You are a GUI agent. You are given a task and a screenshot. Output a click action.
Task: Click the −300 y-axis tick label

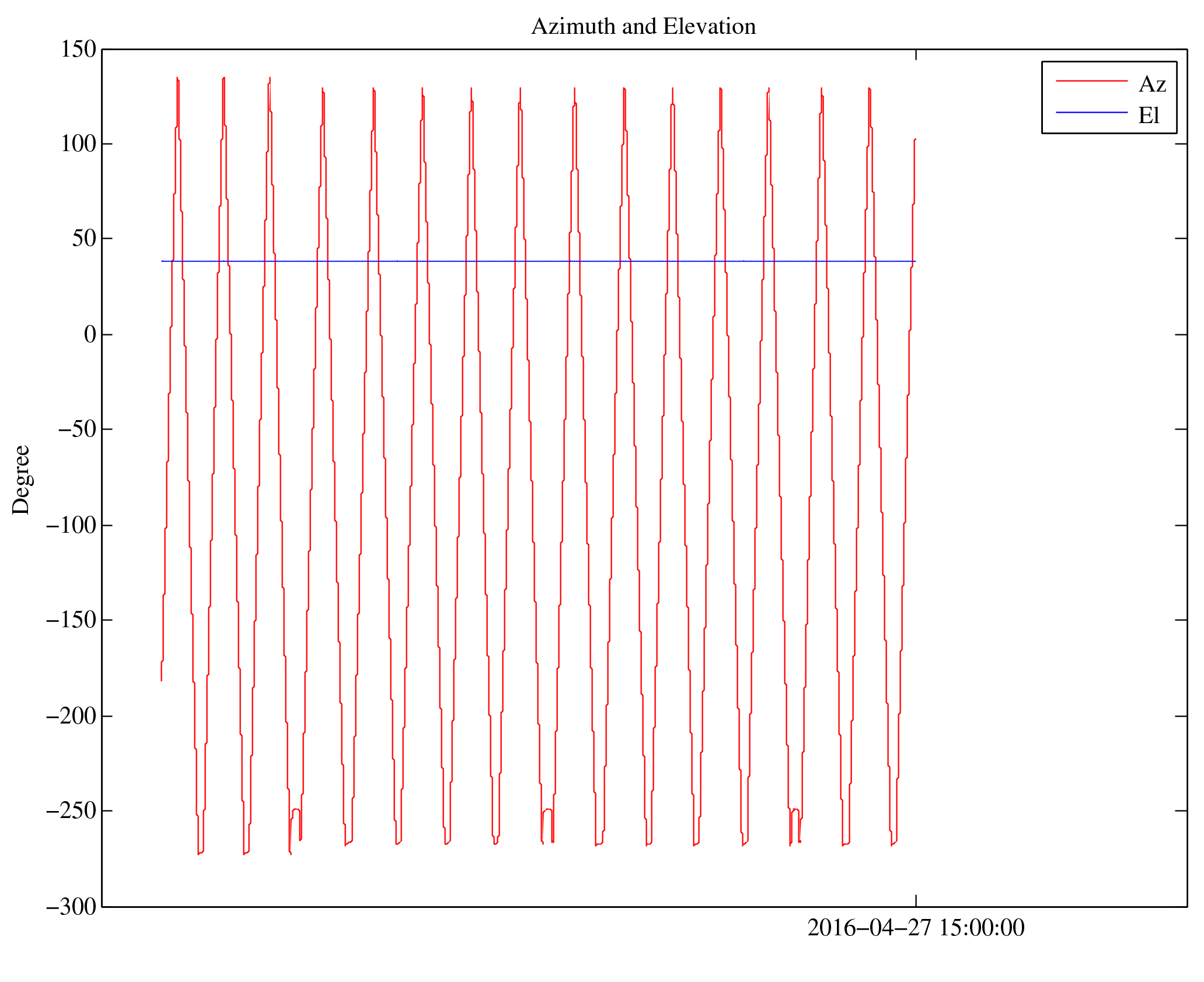point(71,907)
